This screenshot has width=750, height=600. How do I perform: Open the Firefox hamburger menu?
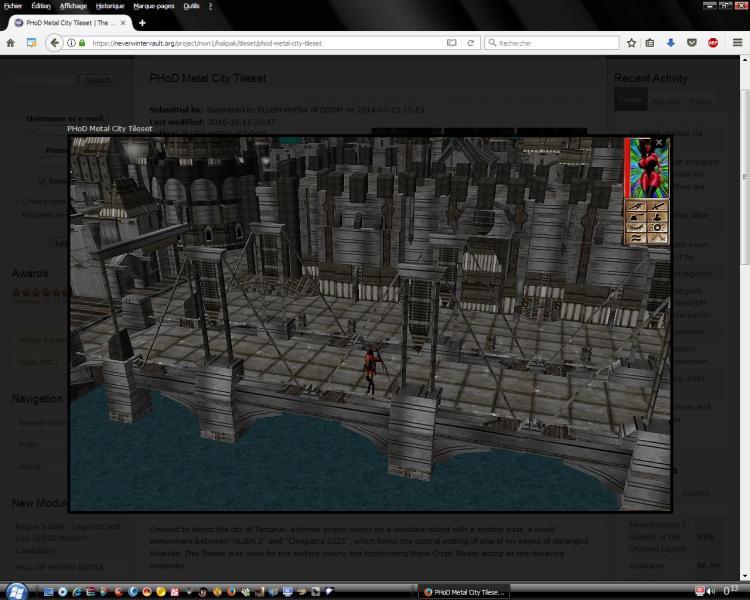[737, 43]
